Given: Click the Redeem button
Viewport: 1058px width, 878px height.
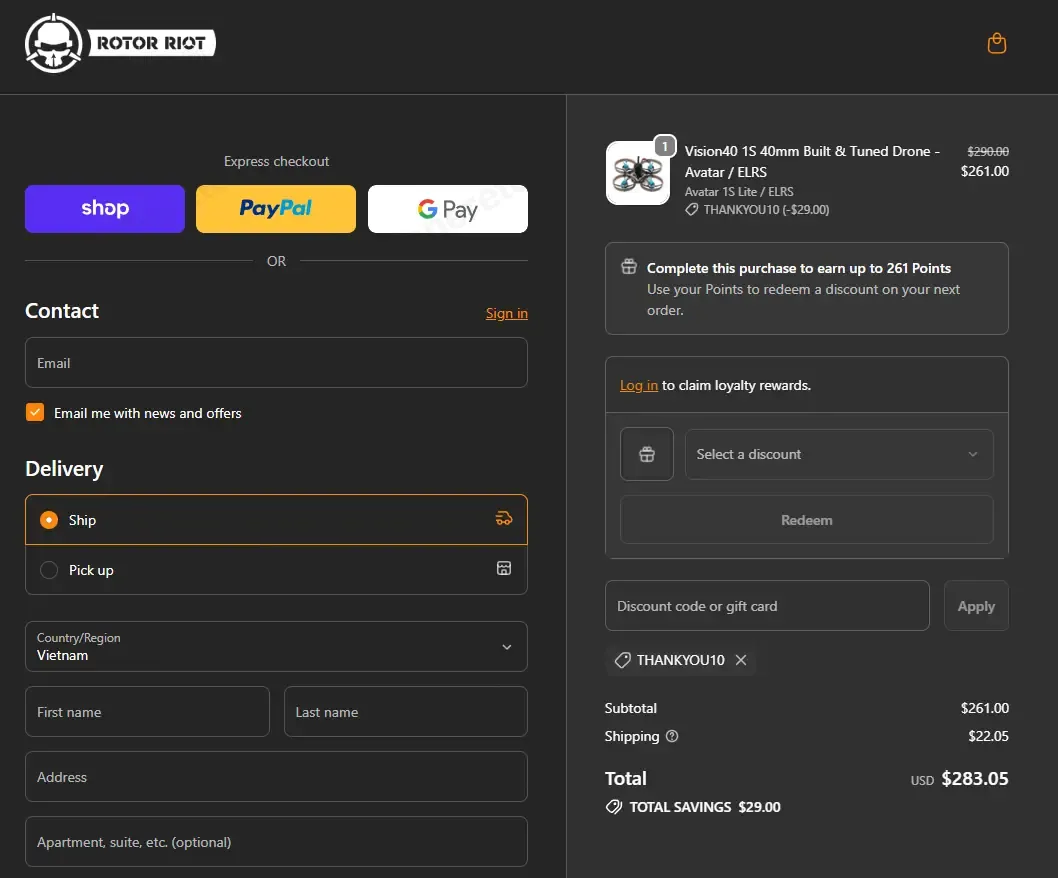Looking at the screenshot, I should pyautogui.click(x=806, y=520).
